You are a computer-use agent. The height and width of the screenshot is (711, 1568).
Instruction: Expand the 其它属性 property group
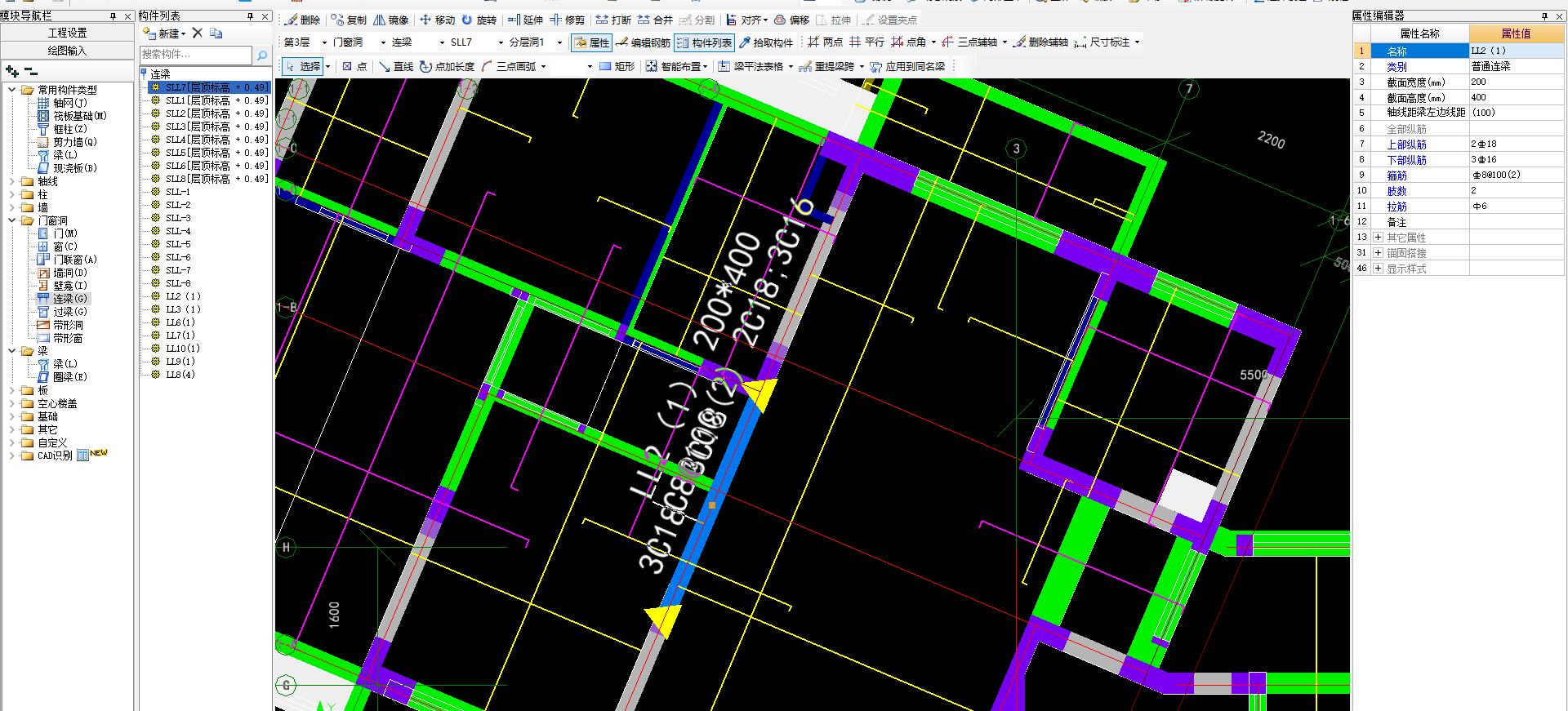point(1378,238)
